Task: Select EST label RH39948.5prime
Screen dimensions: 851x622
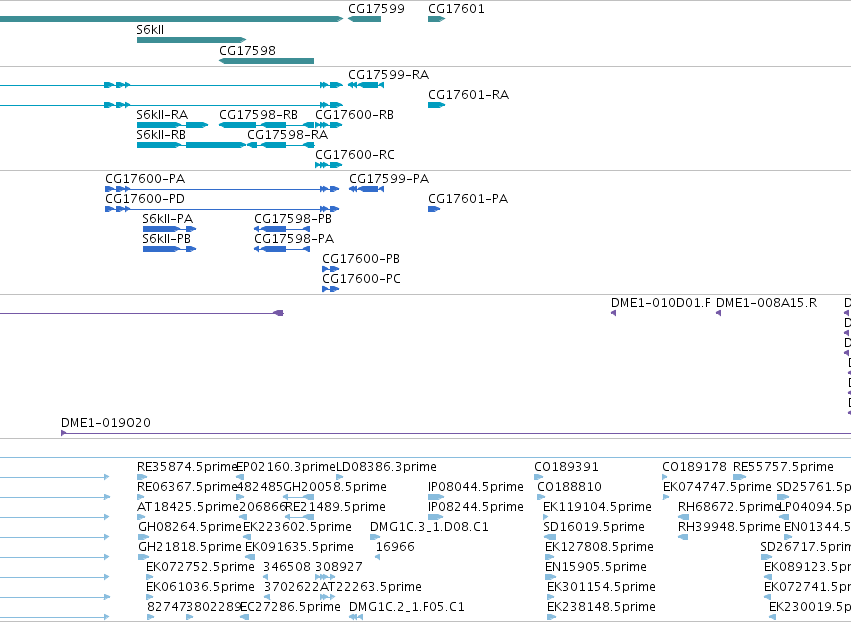Action: click(729, 527)
